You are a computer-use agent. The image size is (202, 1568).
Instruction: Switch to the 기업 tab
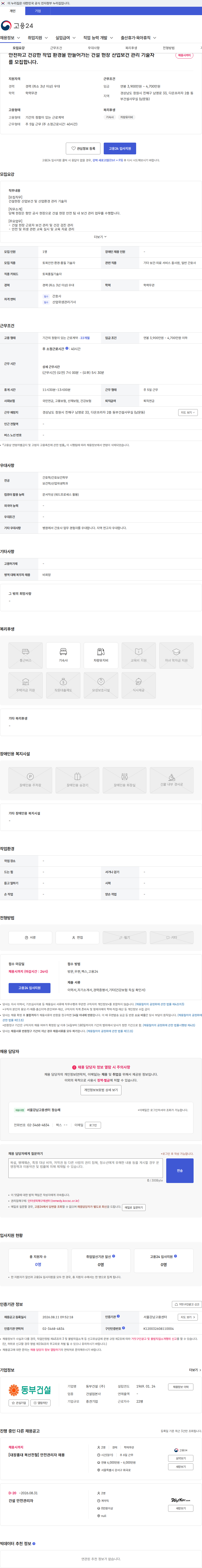click(38, 11)
